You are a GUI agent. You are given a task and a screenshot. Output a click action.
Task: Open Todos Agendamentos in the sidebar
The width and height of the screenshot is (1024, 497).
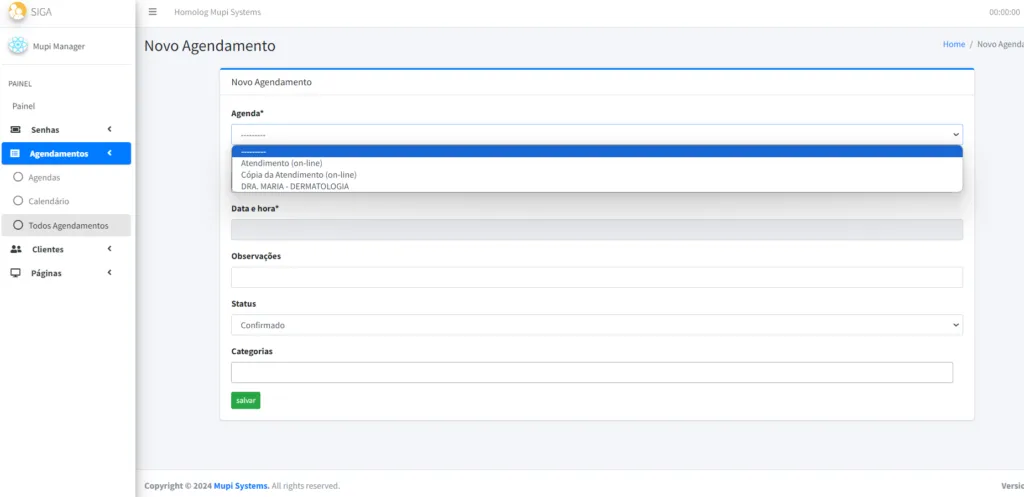point(68,225)
